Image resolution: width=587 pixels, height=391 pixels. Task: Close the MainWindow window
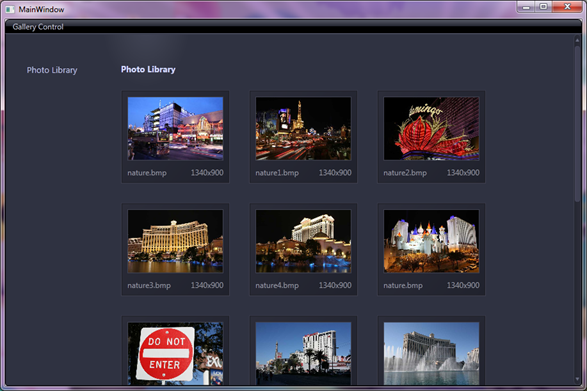coord(567,7)
